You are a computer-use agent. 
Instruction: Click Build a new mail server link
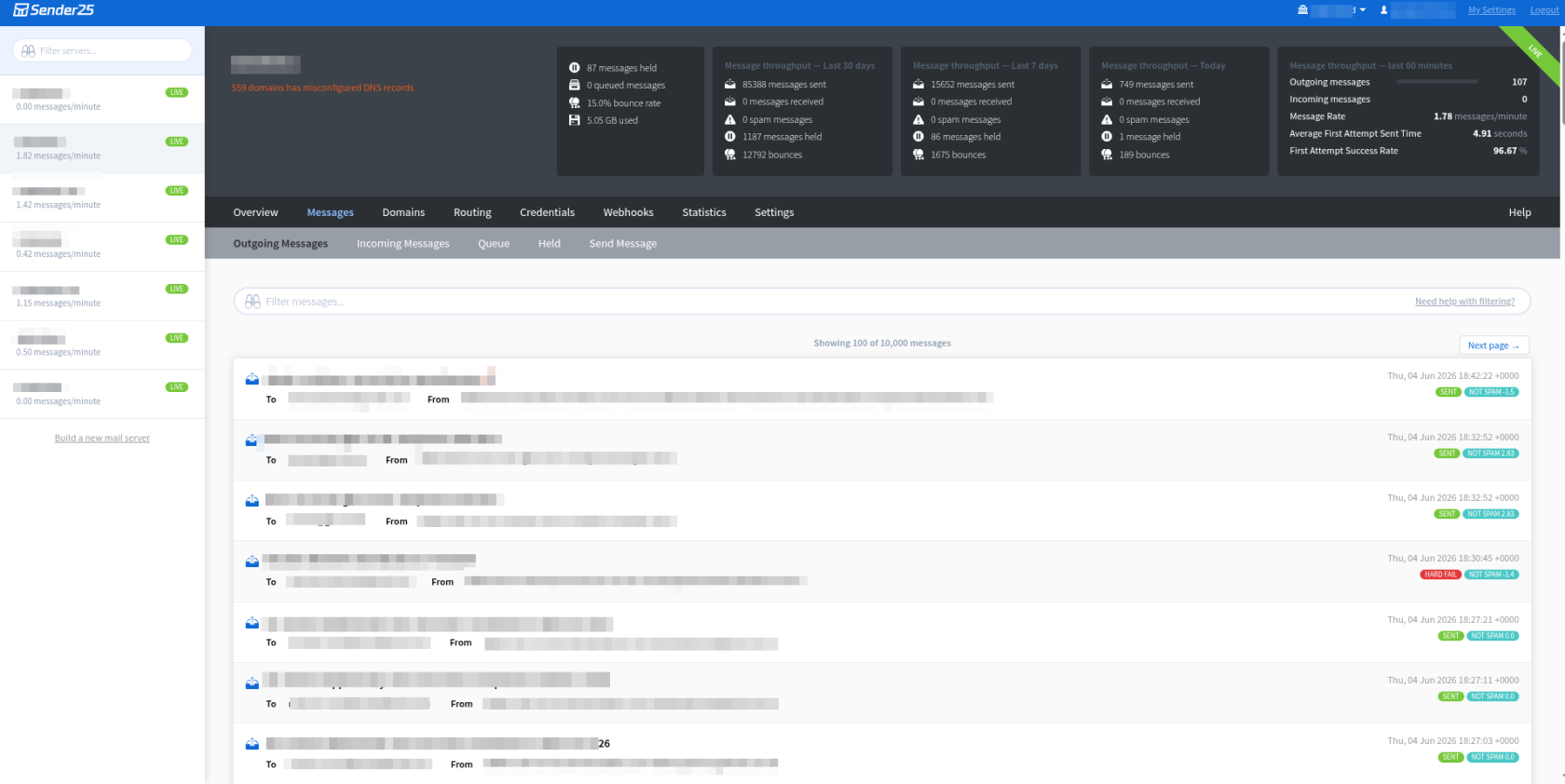pos(102,439)
